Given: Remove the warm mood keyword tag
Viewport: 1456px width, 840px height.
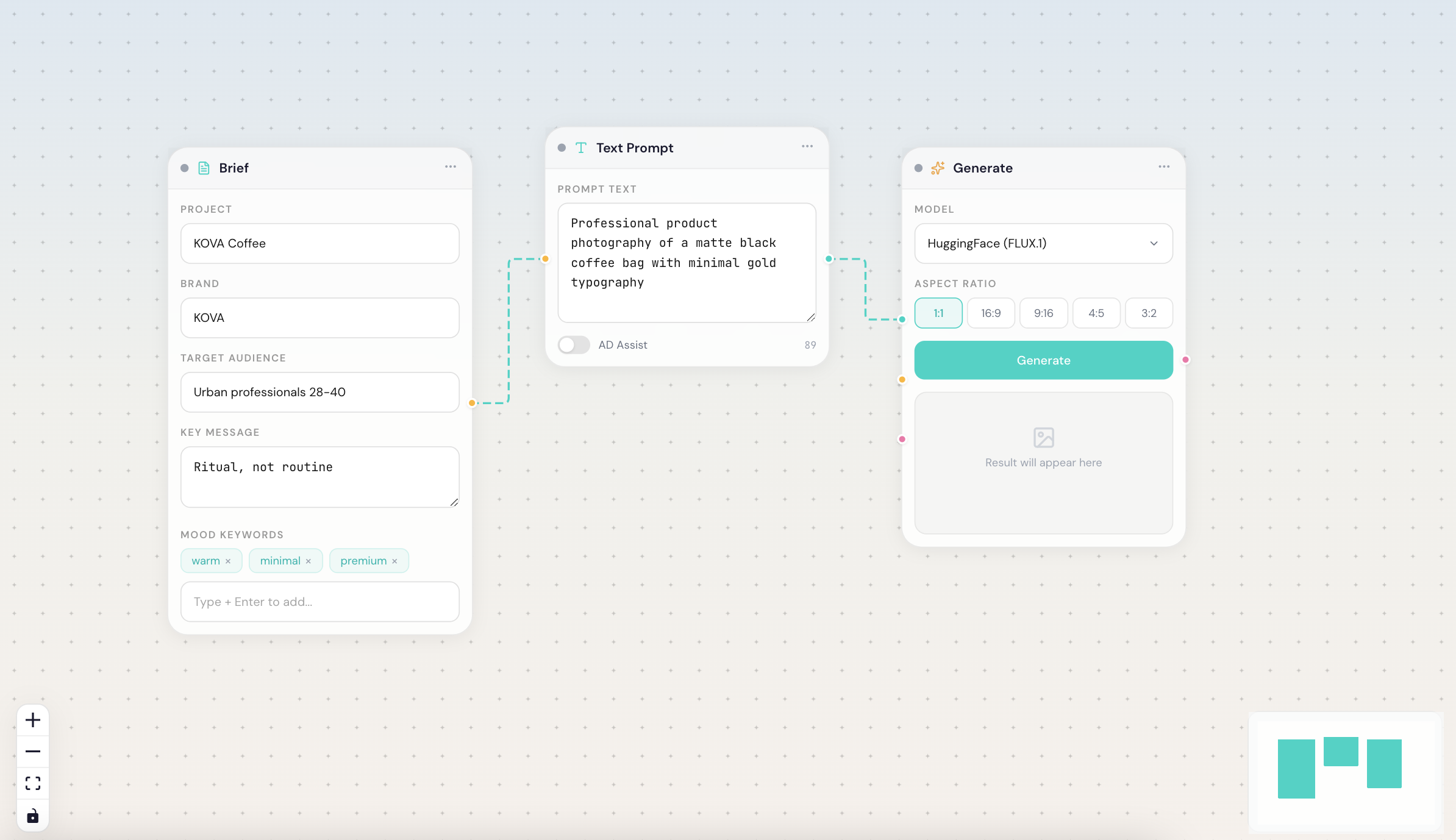Looking at the screenshot, I should pyautogui.click(x=228, y=561).
